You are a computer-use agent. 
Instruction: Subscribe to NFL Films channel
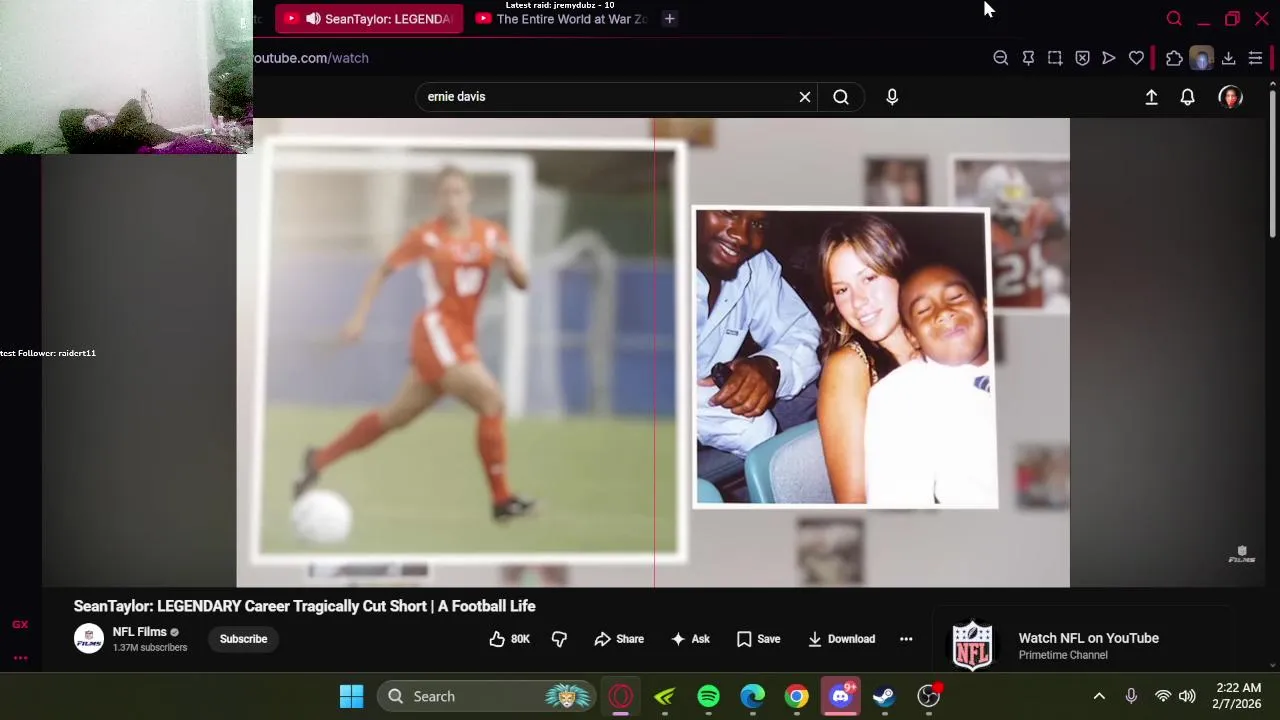click(243, 639)
